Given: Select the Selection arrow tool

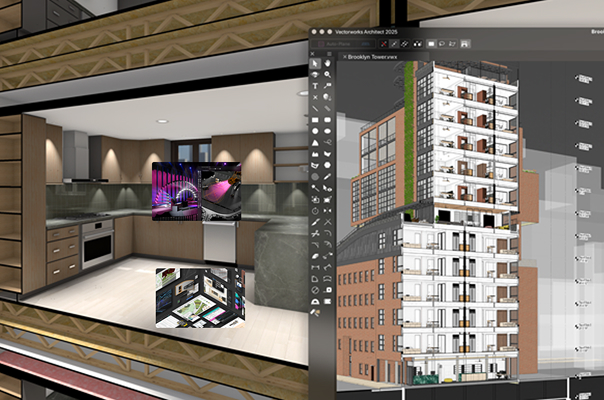Looking at the screenshot, I should pos(315,63).
